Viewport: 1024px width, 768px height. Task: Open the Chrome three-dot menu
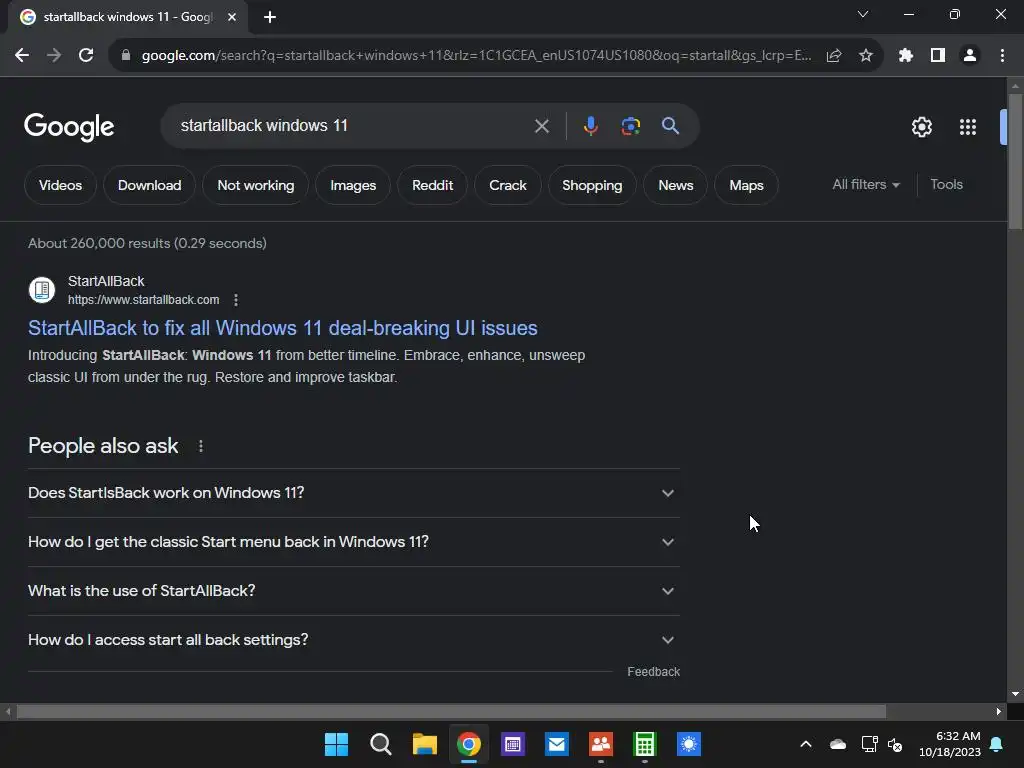tap(1002, 56)
